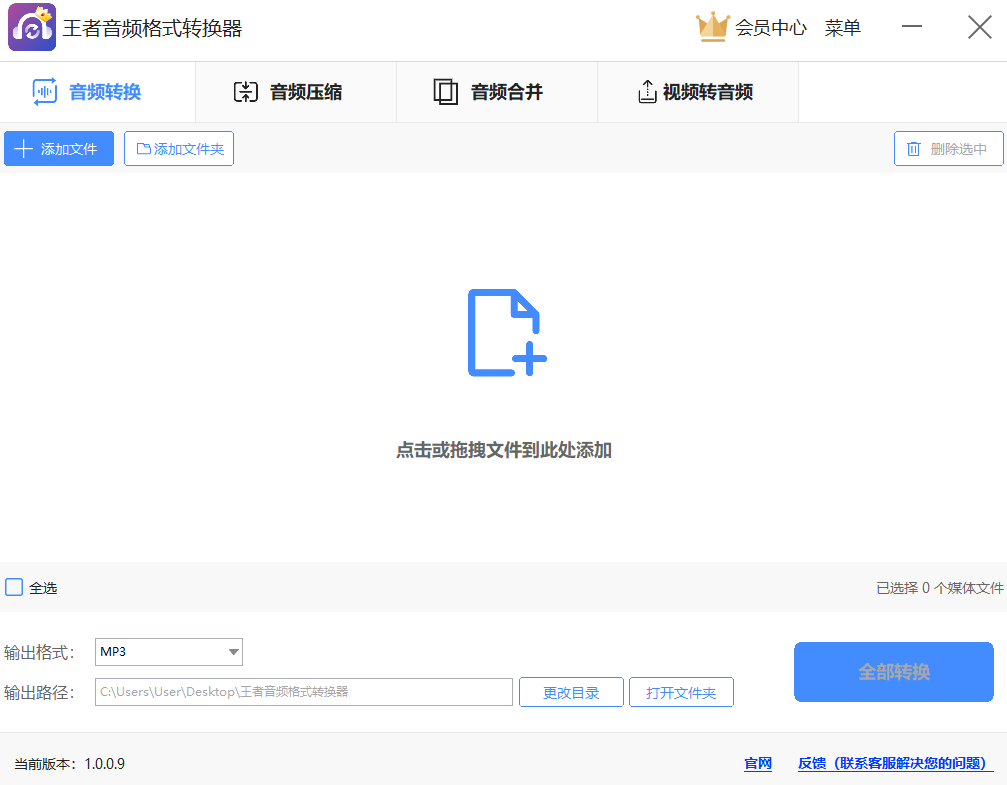
Task: Open the 反馈 customer service feedback link
Action: pyautogui.click(x=895, y=764)
